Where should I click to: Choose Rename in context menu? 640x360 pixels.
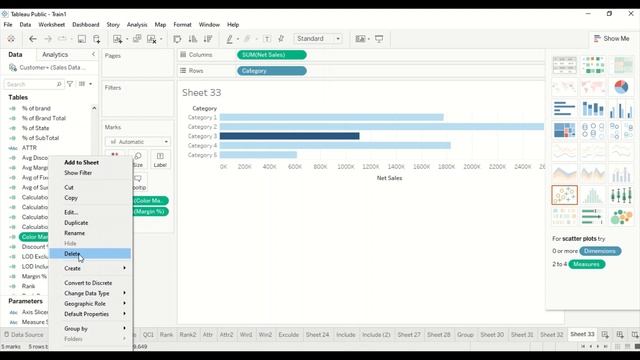pyautogui.click(x=90, y=233)
